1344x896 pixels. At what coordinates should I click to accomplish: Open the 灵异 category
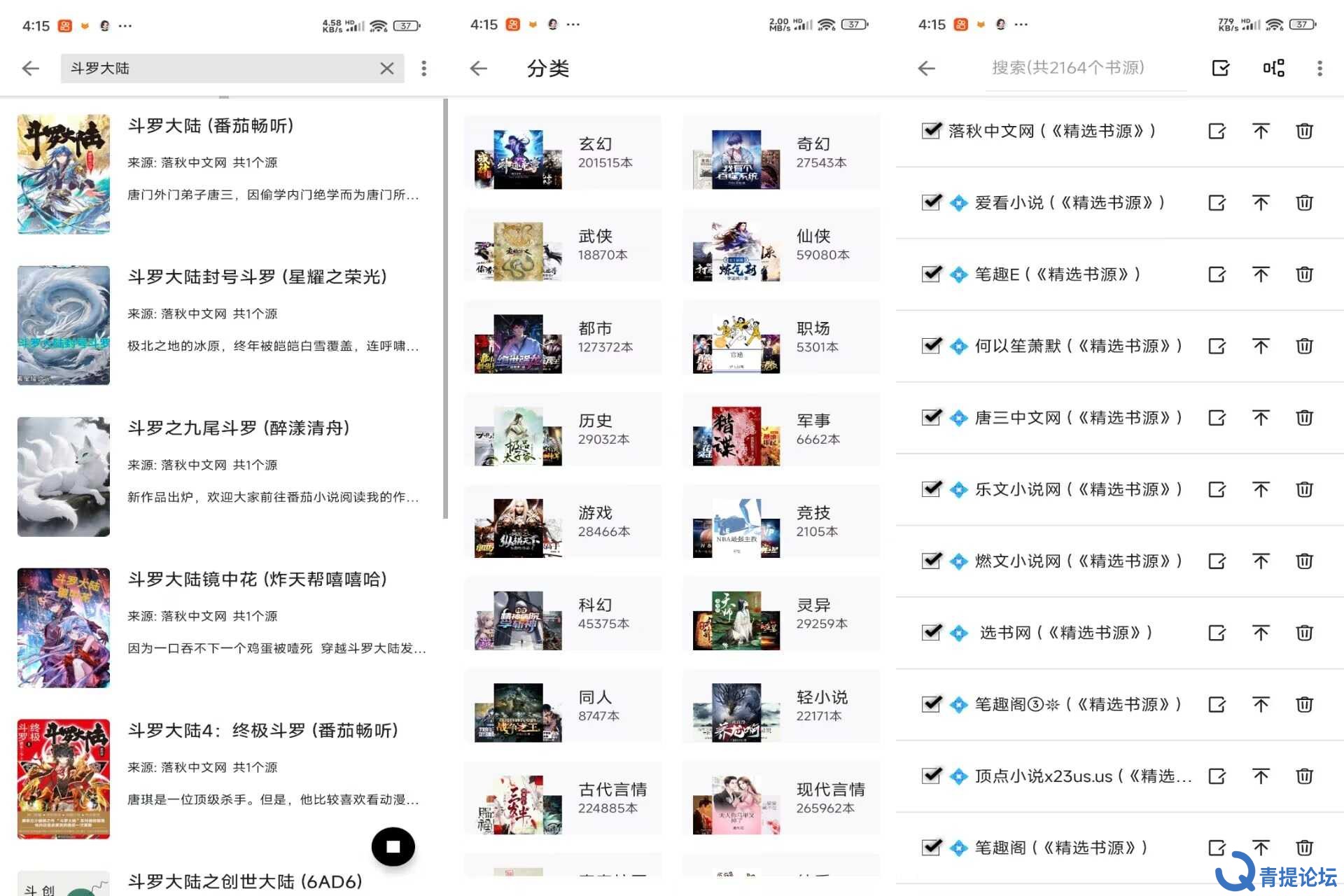coord(781,614)
